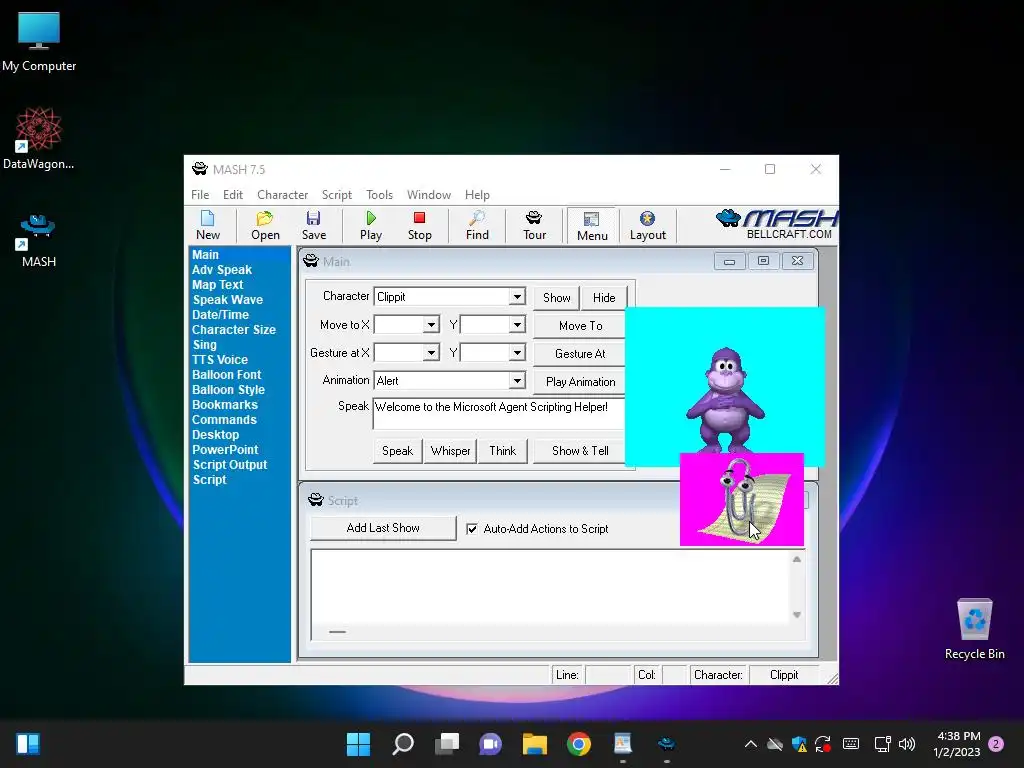Screen dimensions: 1024x768
Task: Select Script Output in the sidebar
Action: tap(229, 465)
